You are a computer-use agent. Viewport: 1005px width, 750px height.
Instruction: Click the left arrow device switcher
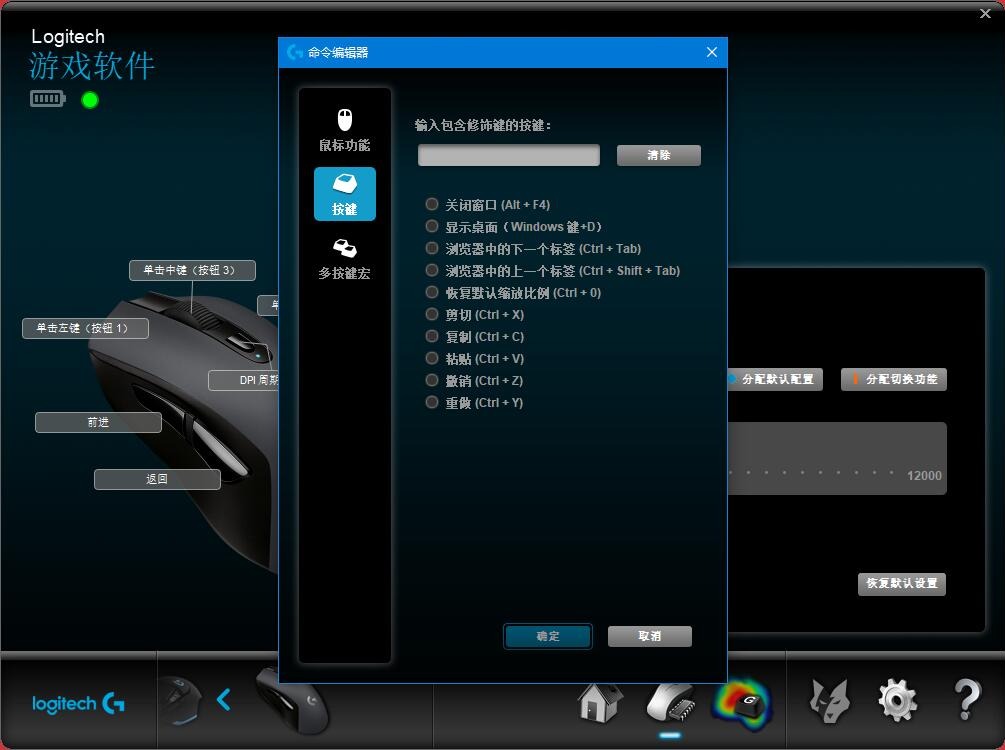(x=224, y=699)
